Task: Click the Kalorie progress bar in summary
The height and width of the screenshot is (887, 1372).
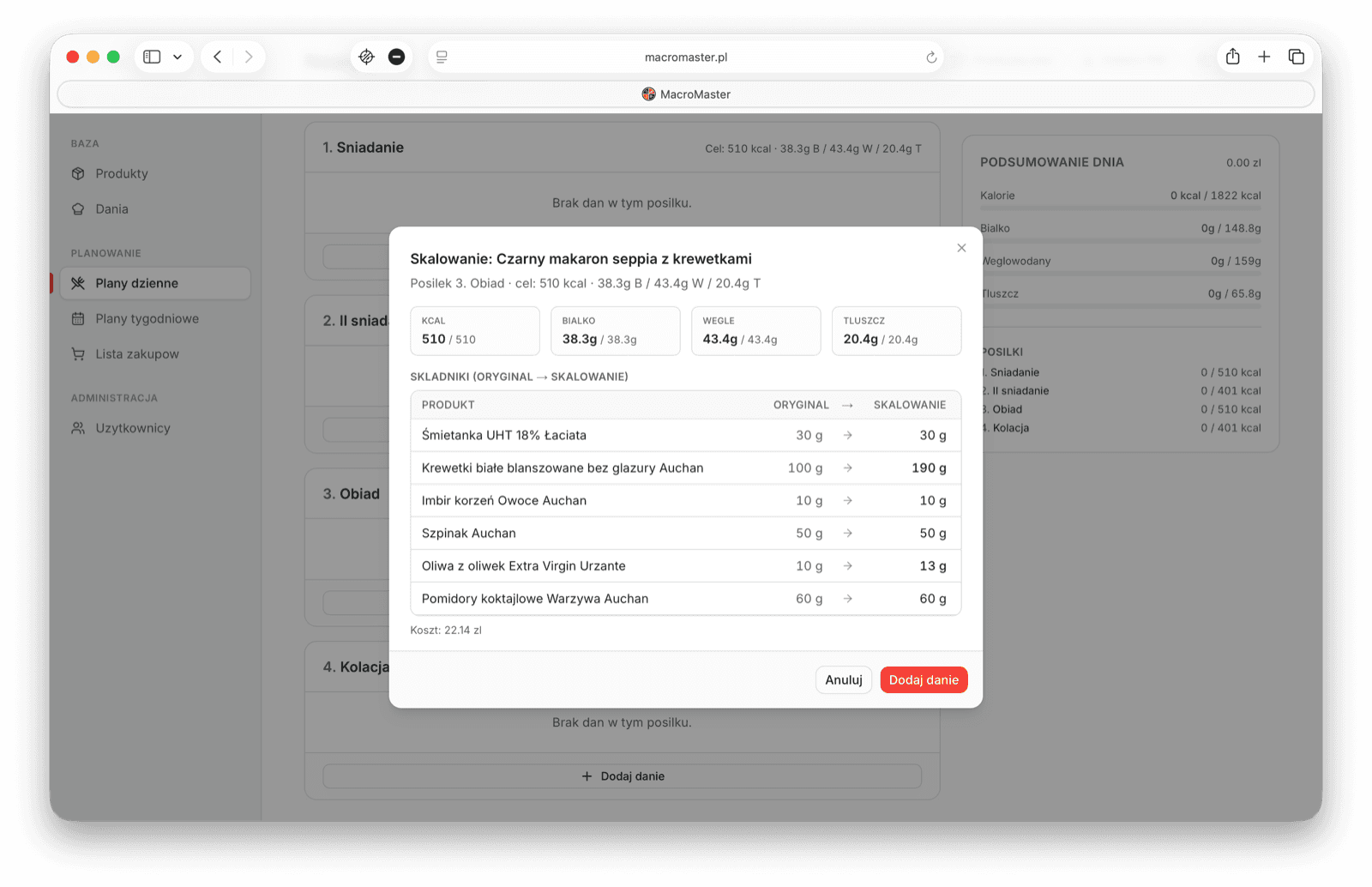Action: (1121, 208)
